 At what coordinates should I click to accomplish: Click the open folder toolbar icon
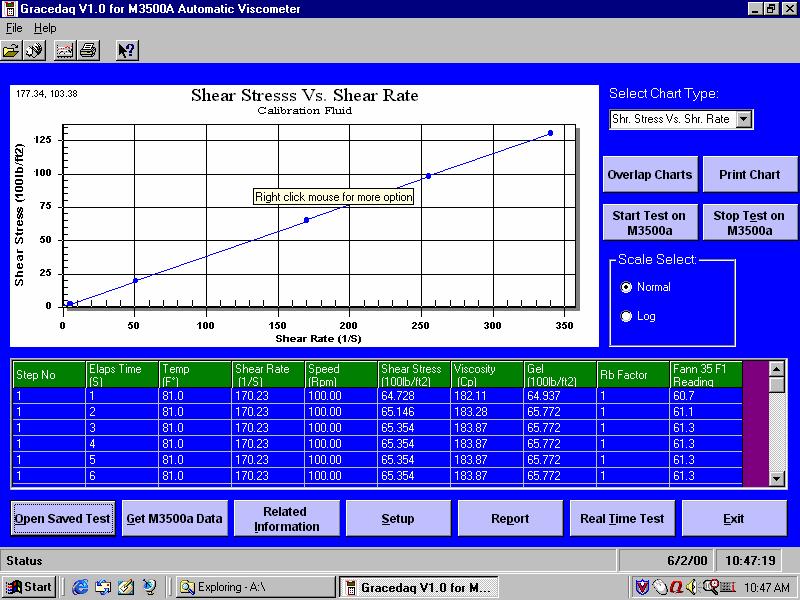click(x=11, y=51)
